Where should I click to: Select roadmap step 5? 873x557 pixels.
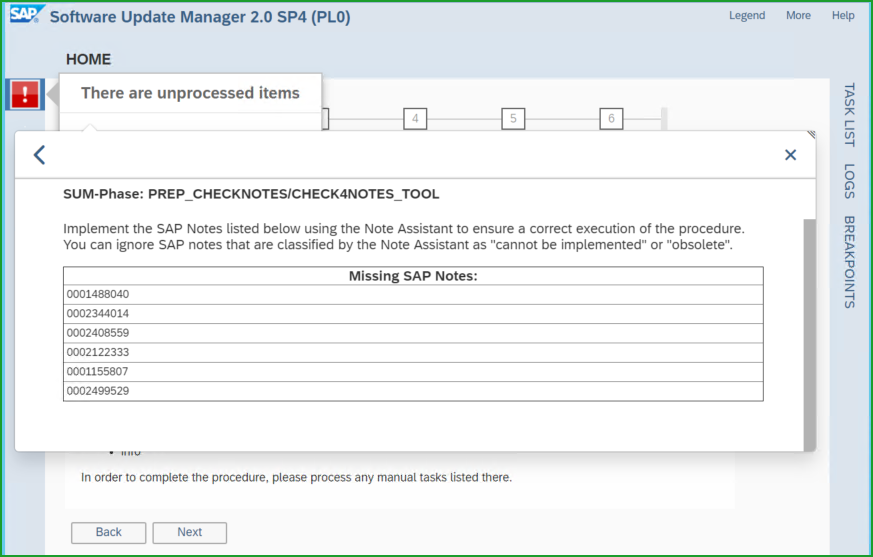click(x=513, y=119)
